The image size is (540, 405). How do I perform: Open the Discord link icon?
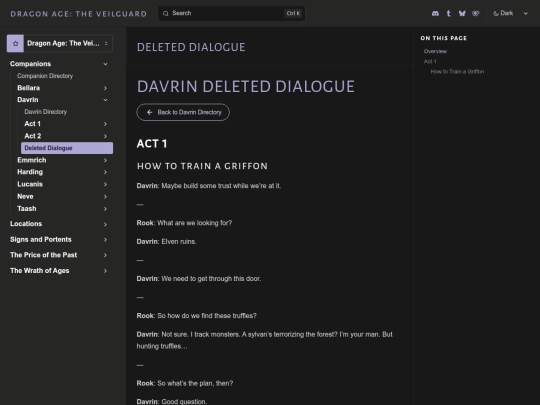pyautogui.click(x=435, y=13)
